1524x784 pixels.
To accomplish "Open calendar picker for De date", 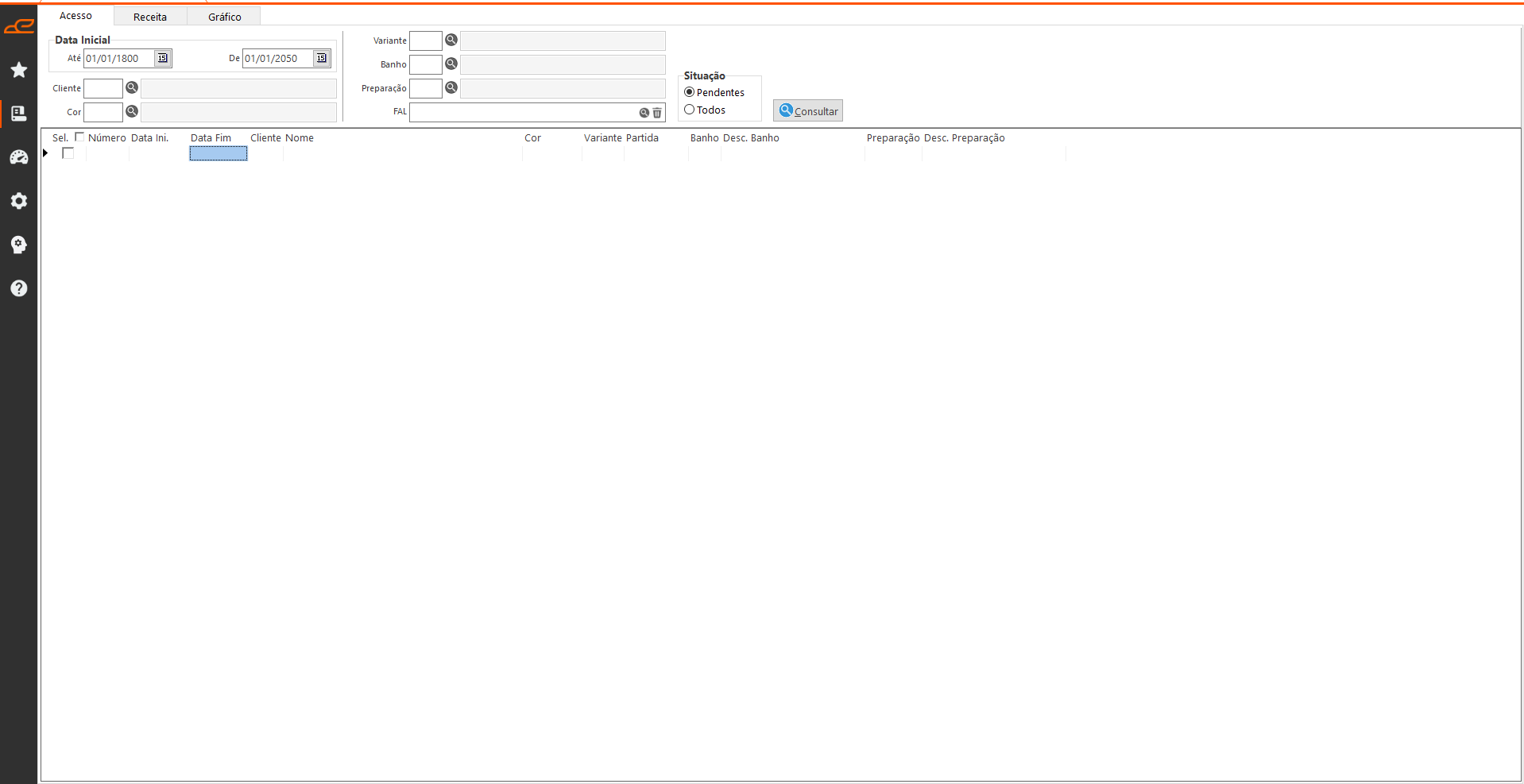I will [321, 58].
